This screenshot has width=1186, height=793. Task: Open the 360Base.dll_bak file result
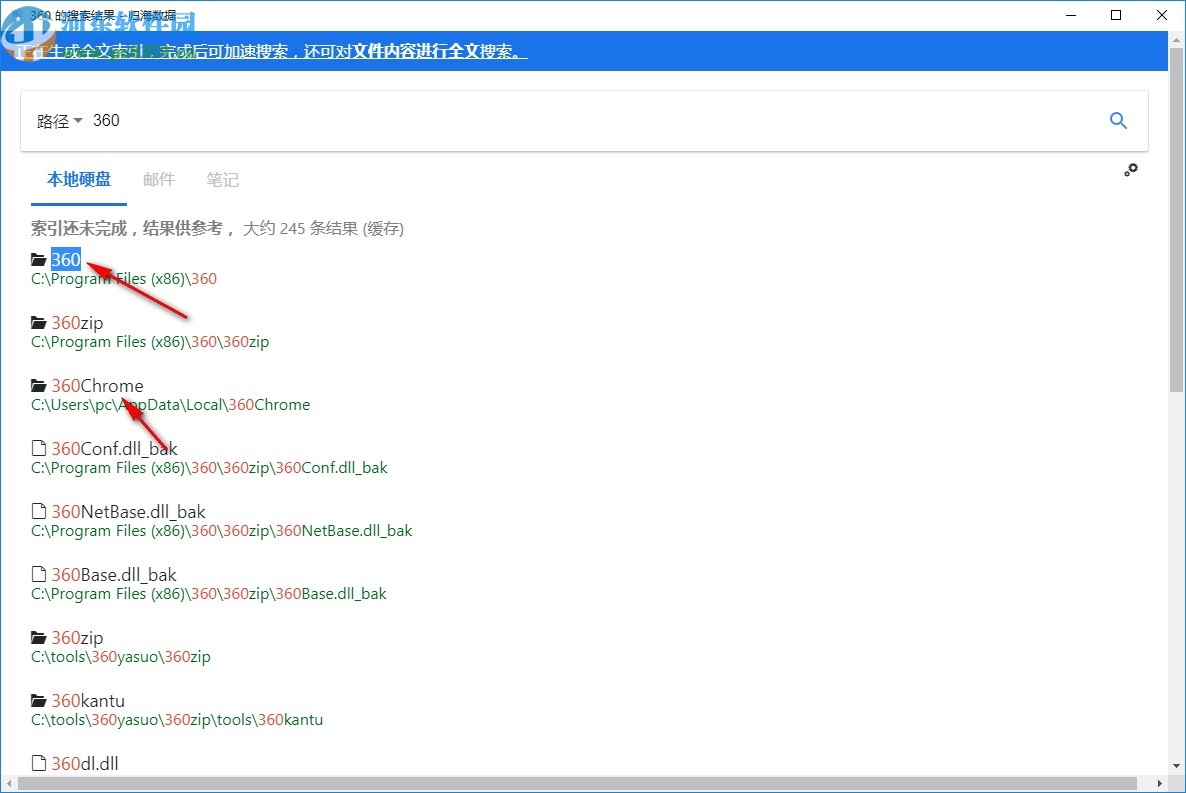click(x=114, y=575)
